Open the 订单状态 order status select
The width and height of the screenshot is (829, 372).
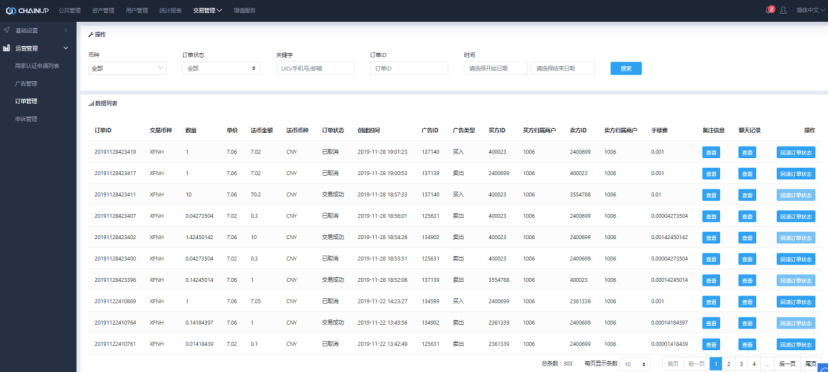pos(221,68)
